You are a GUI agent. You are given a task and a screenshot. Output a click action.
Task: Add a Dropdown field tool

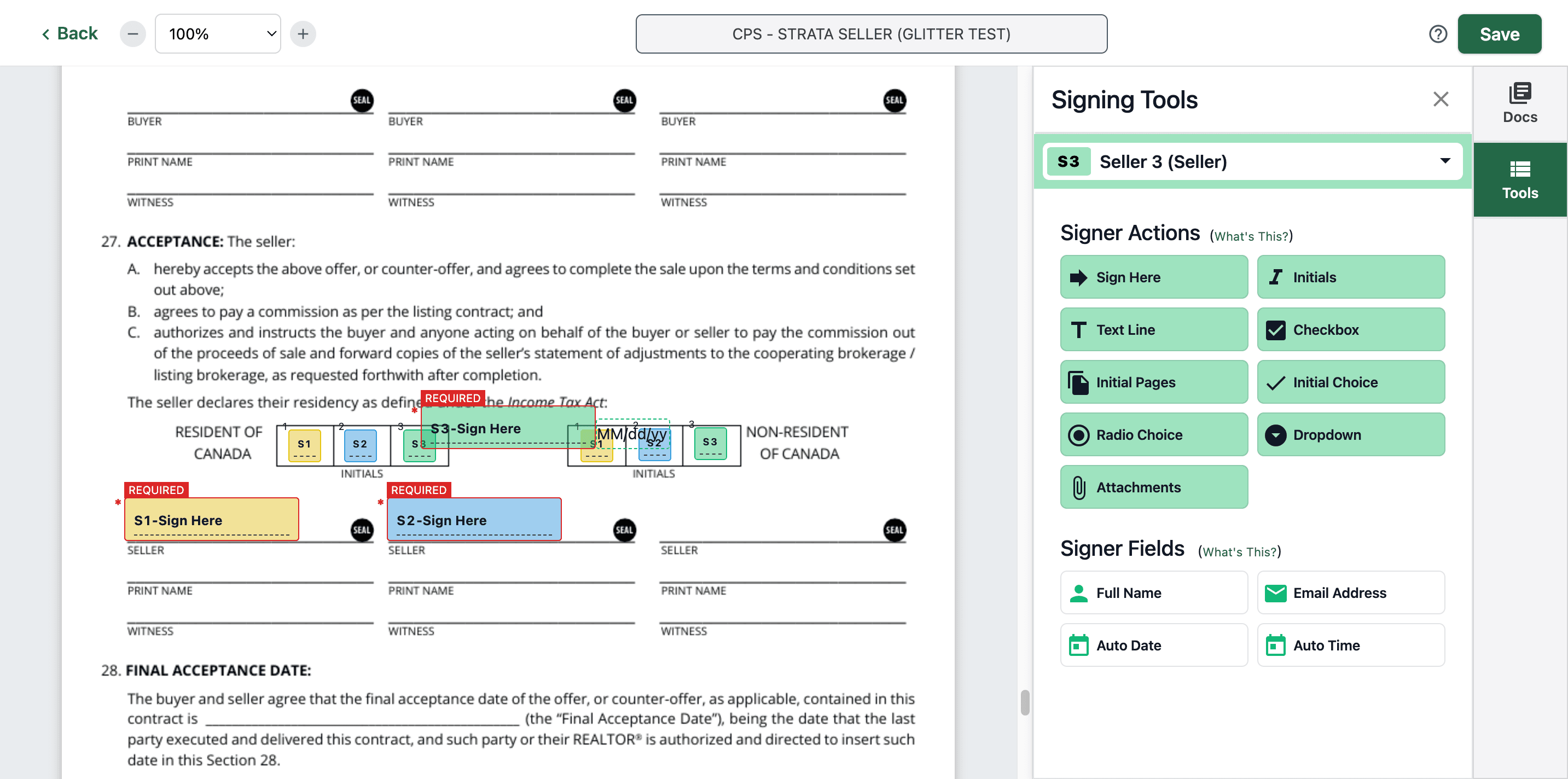pos(1351,434)
